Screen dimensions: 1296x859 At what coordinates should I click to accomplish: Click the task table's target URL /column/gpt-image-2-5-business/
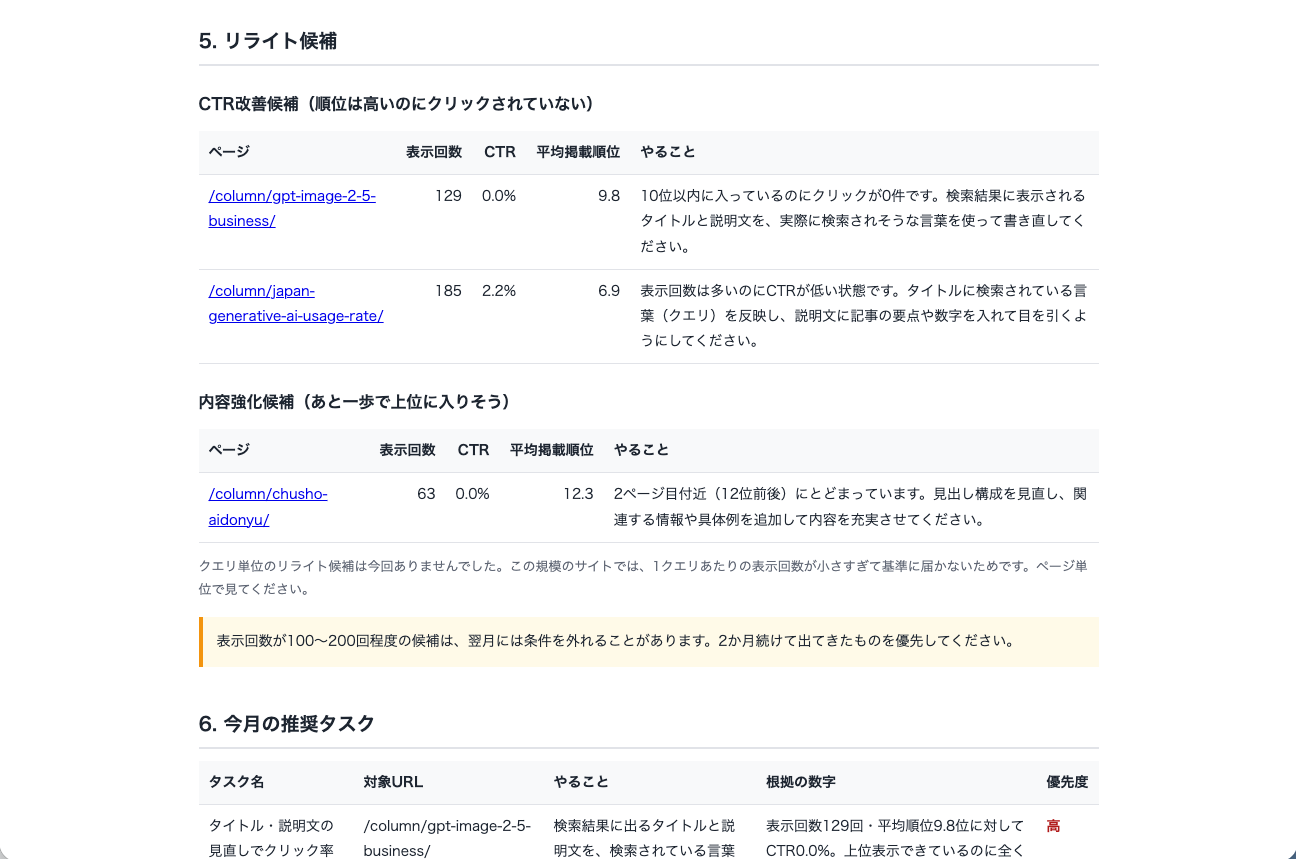click(447, 838)
